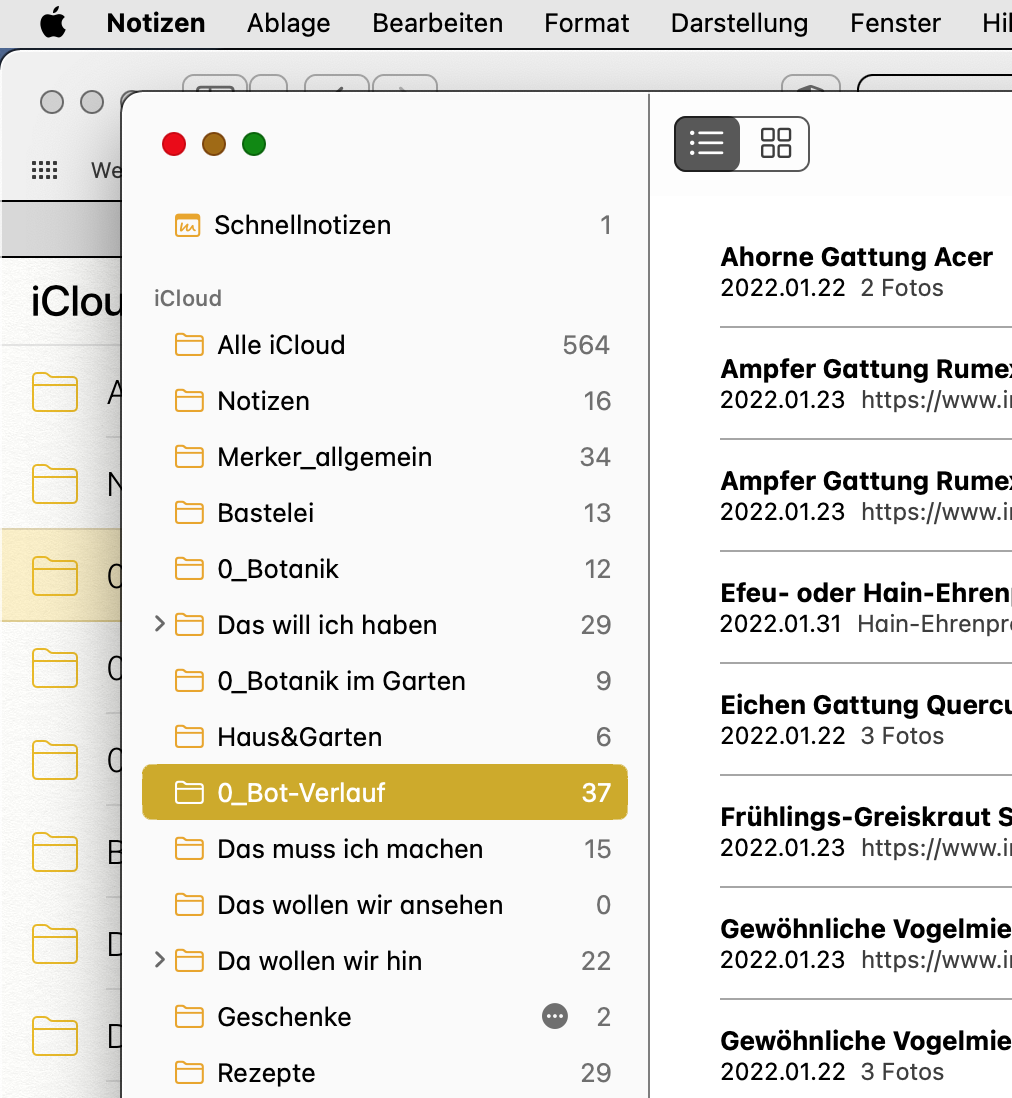Screen dimensions: 1012x1098
Task: Select the Schnellnotizen folder
Action: pyautogui.click(x=384, y=225)
